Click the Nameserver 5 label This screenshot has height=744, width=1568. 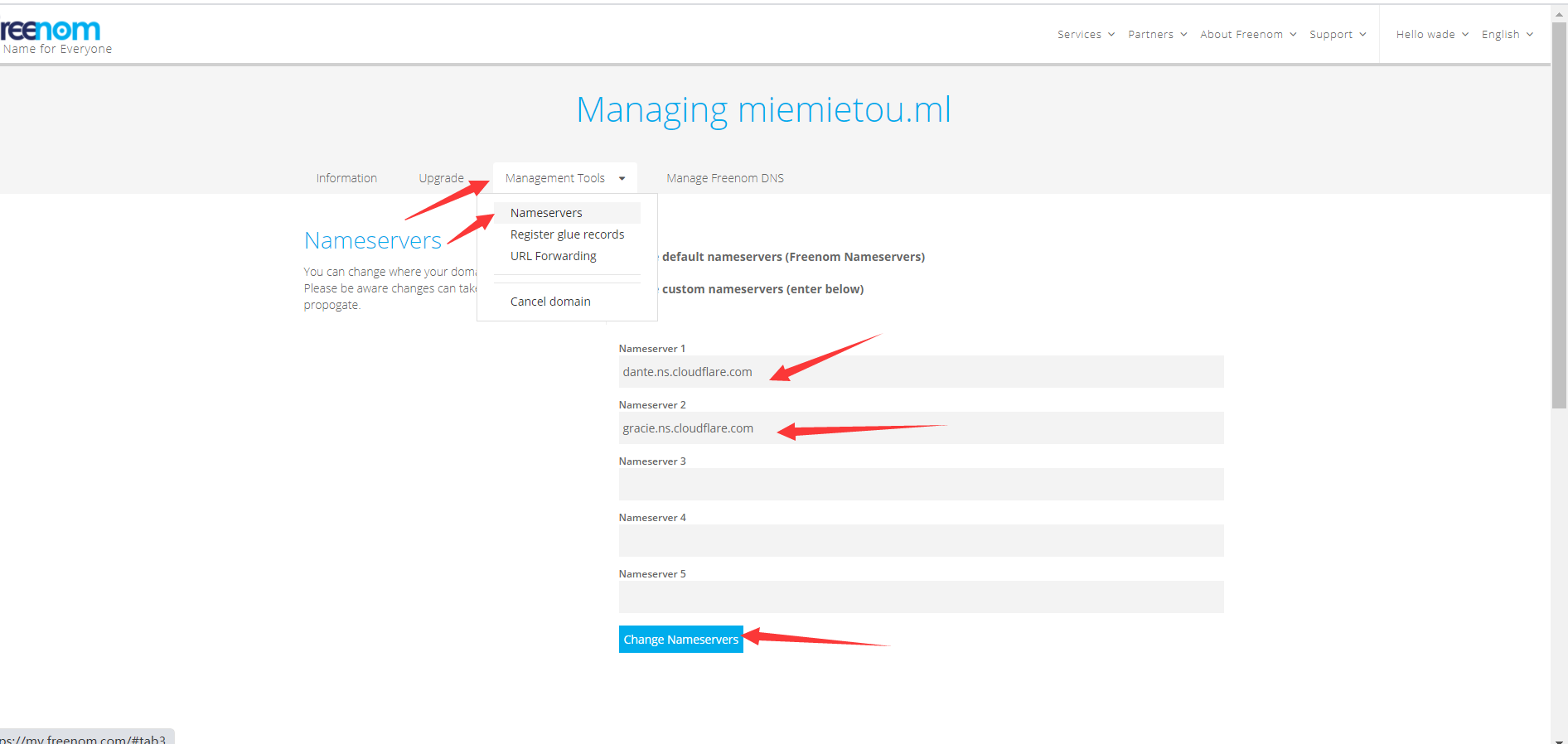pos(652,574)
